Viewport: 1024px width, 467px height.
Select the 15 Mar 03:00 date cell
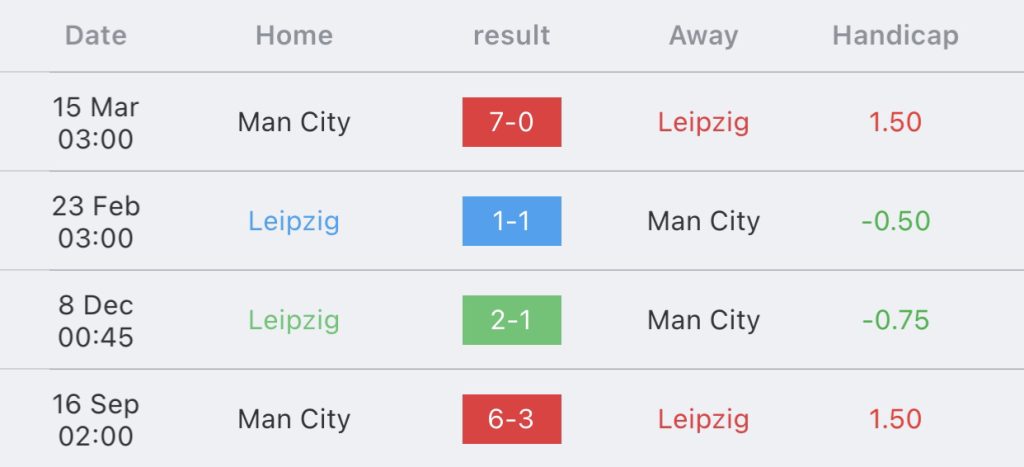coord(96,123)
